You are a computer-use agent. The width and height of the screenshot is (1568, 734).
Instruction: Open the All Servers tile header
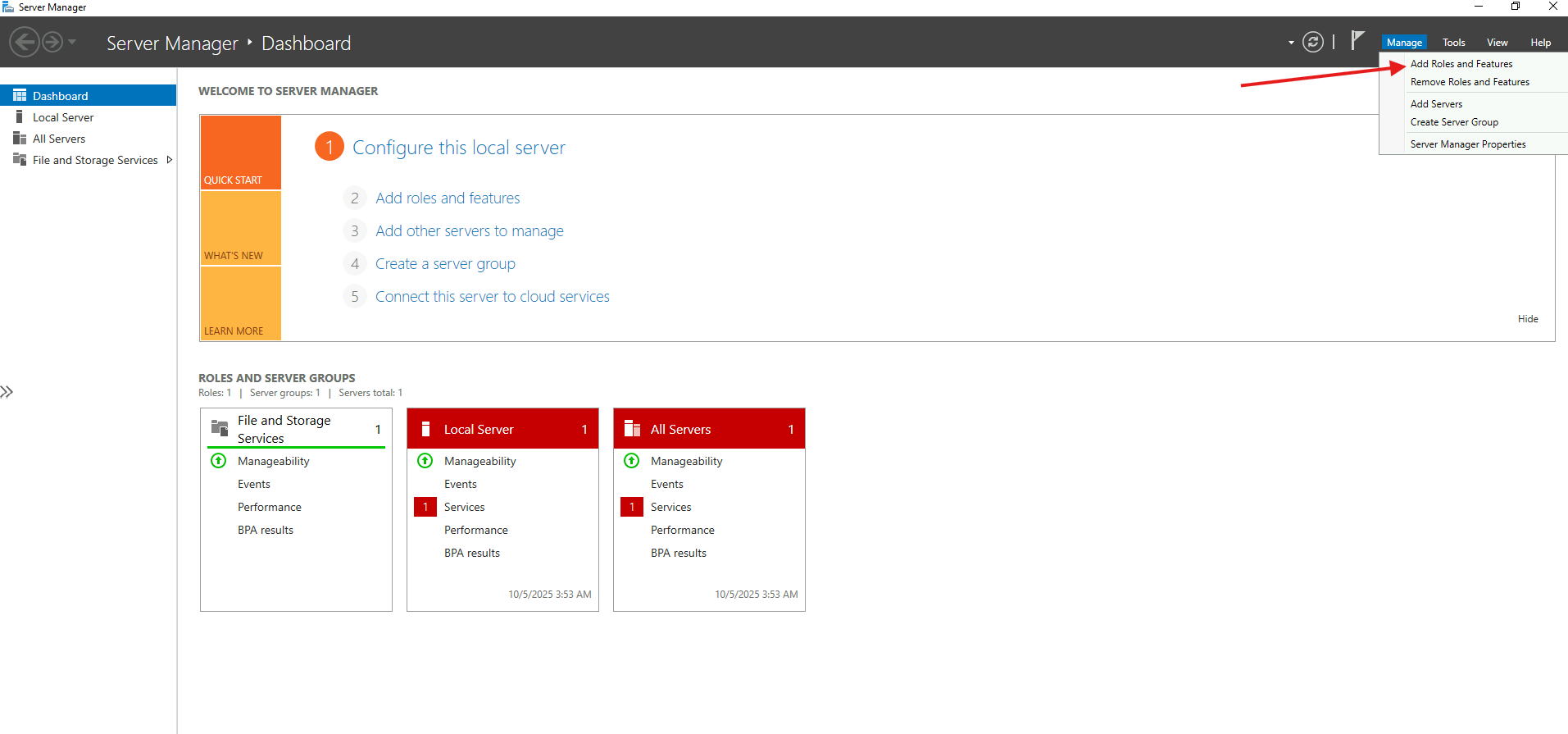(709, 429)
